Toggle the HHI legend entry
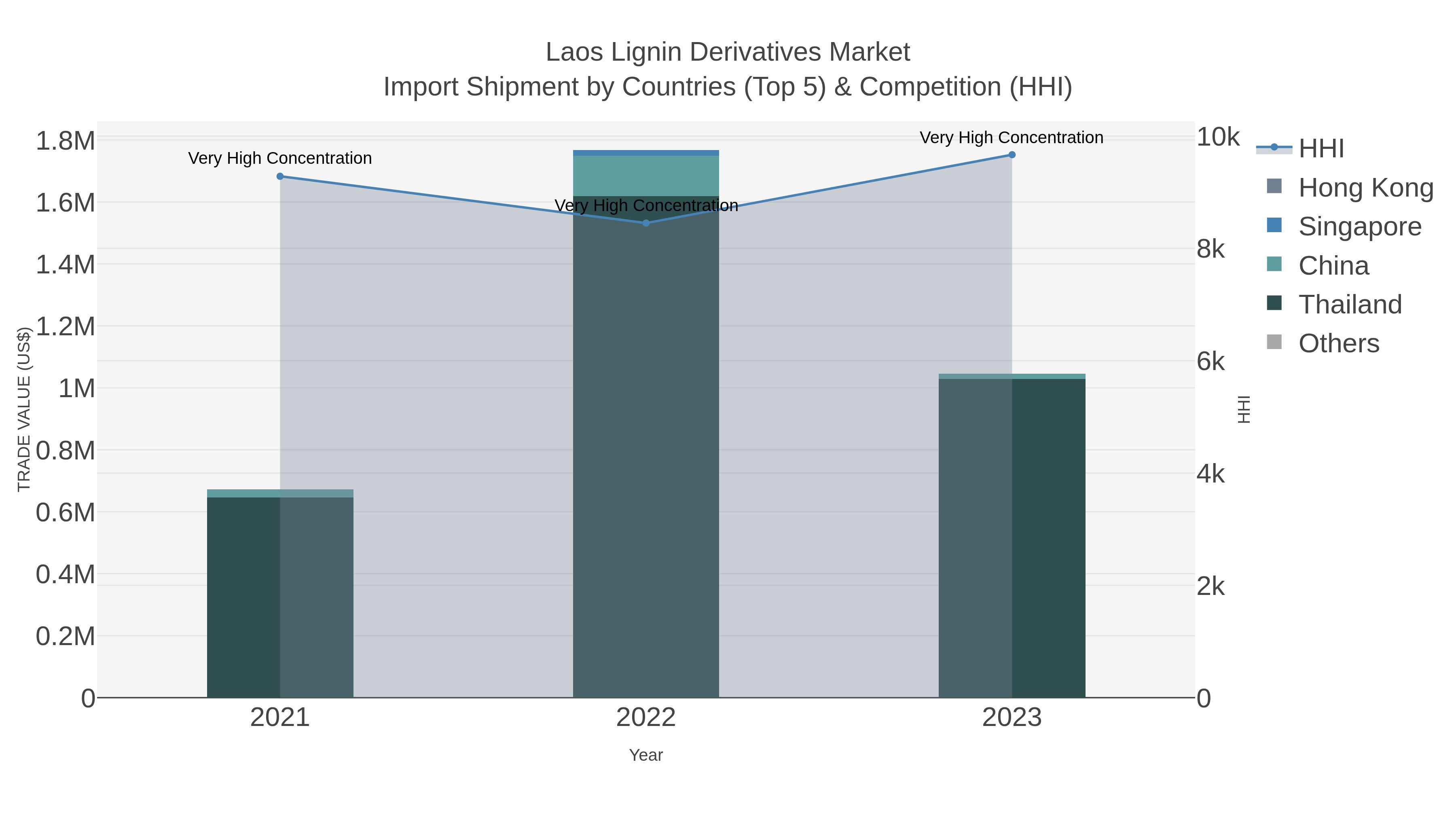This screenshot has height=819, width=1456. (x=1300, y=148)
